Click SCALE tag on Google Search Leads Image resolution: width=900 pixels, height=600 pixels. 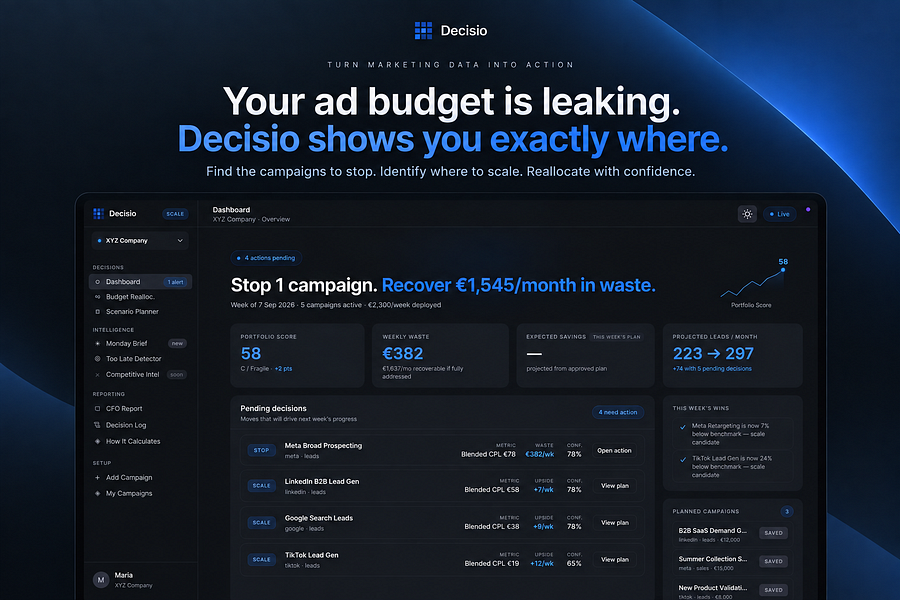click(x=261, y=522)
